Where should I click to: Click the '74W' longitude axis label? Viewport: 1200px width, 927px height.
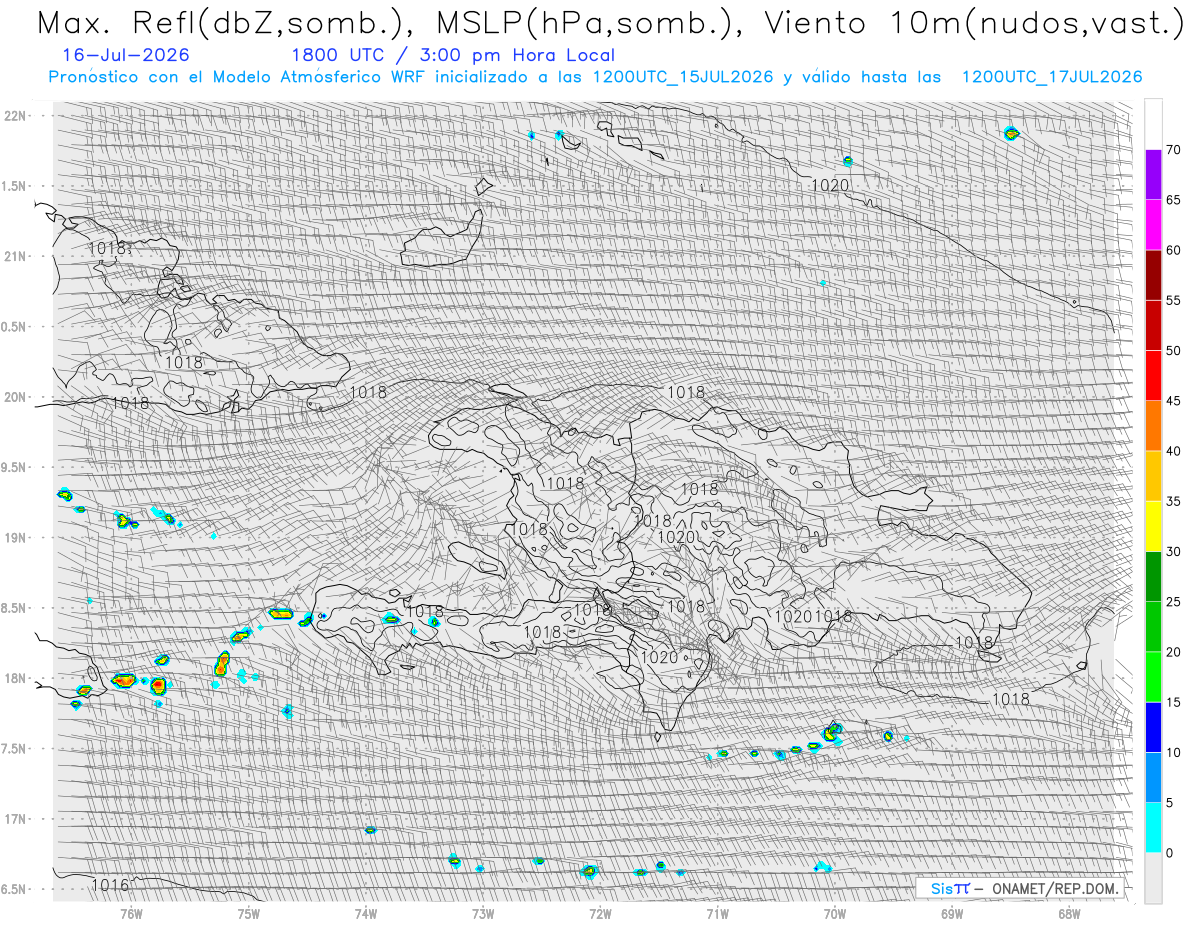click(x=365, y=913)
